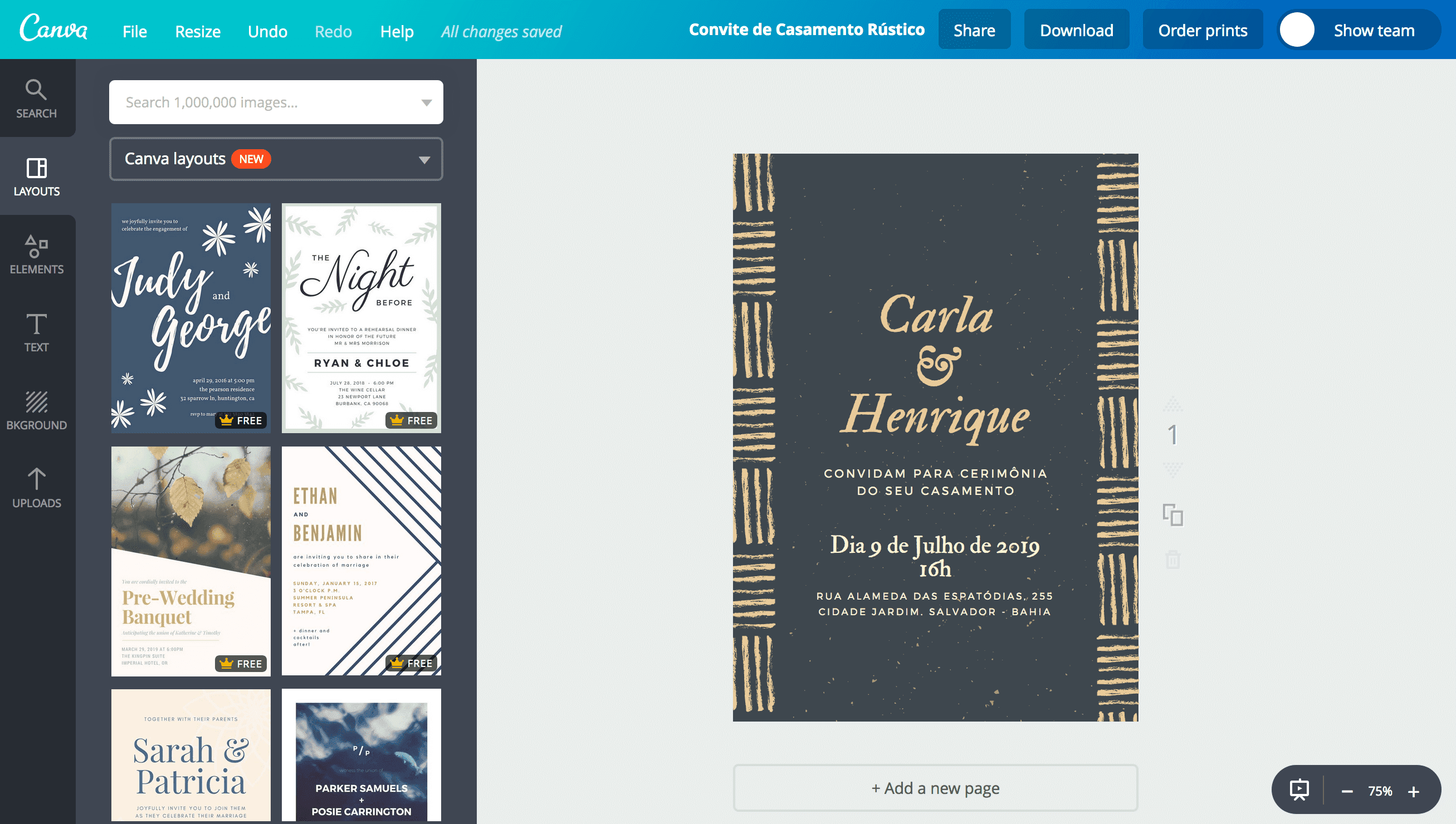Click the right striped border on the invitation
This screenshot has height=824, width=1456.
point(1117,437)
